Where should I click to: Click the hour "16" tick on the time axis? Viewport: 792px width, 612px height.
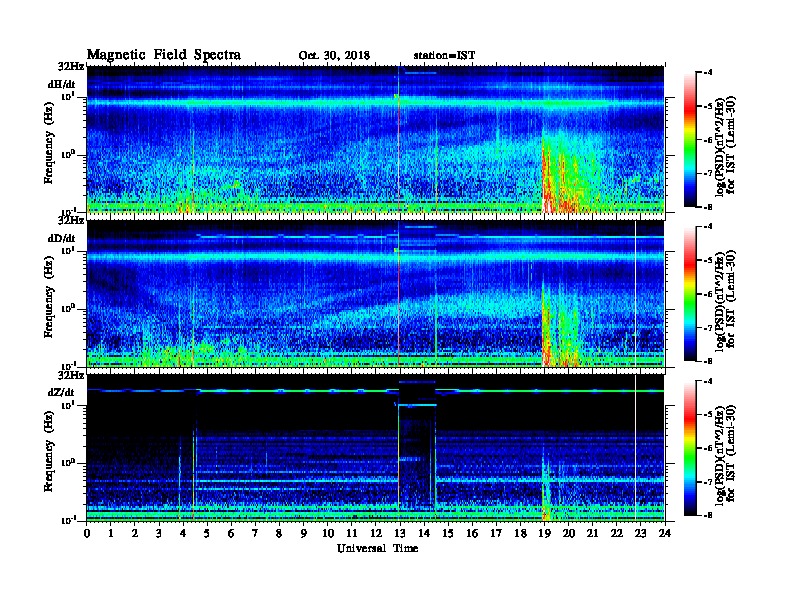tap(472, 533)
